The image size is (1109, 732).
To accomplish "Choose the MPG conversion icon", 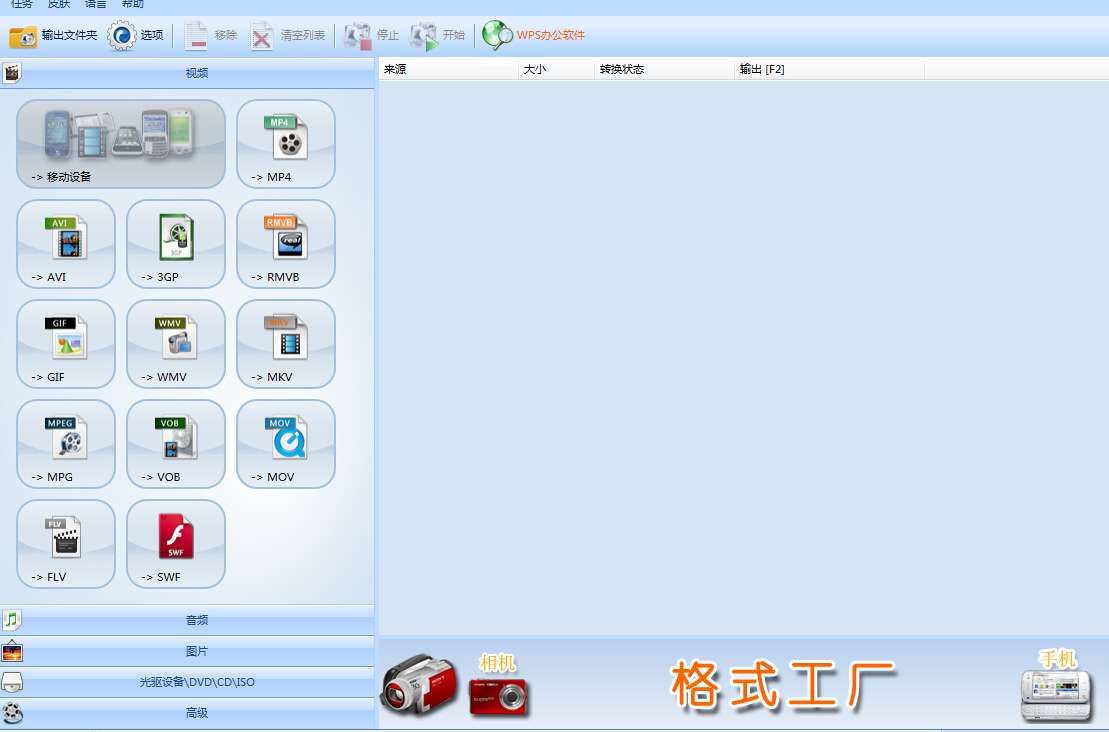I will [66, 444].
